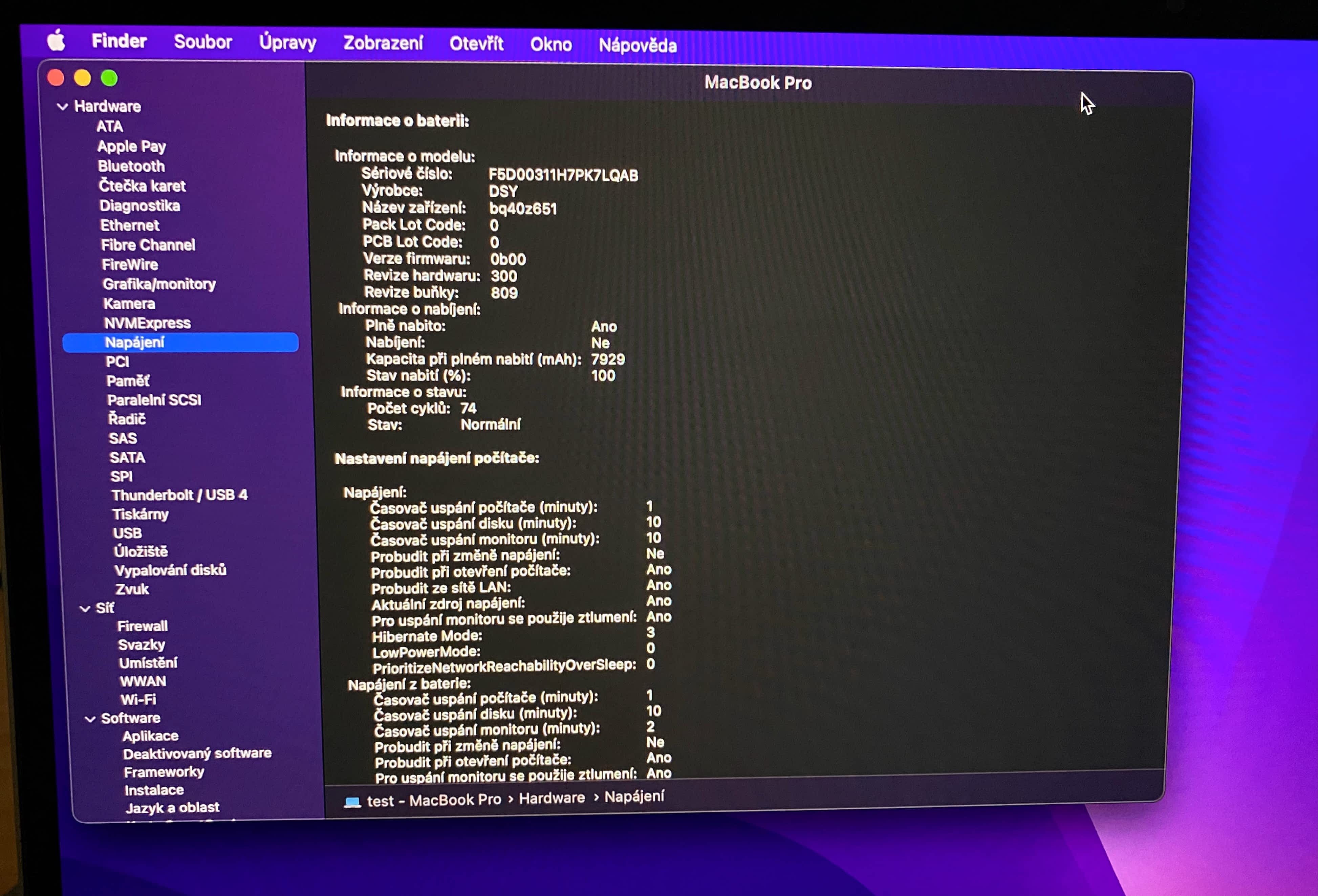Open the Apple logo menu
The width and height of the screenshot is (1318, 896).
56,41
